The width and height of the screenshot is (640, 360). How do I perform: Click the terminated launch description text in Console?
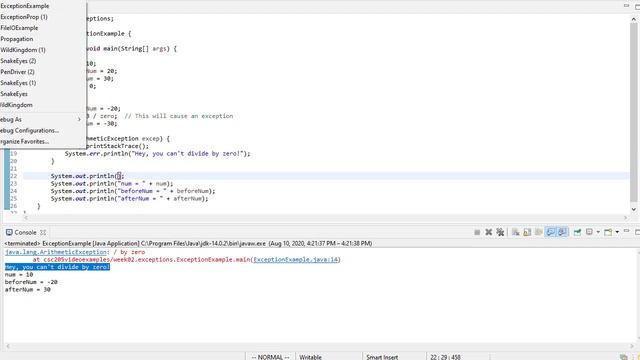188,243
